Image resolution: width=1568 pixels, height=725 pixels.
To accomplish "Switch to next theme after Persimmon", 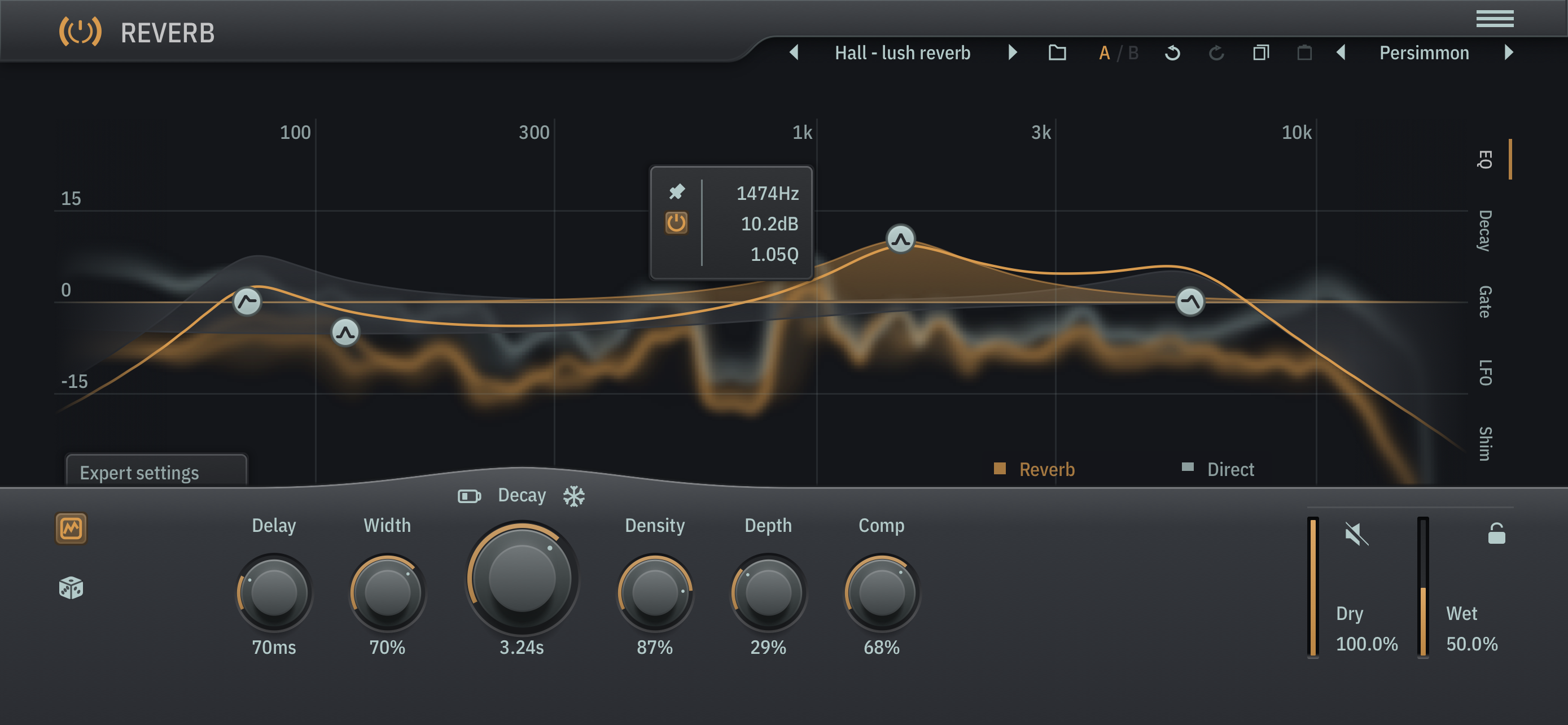I will point(1508,53).
